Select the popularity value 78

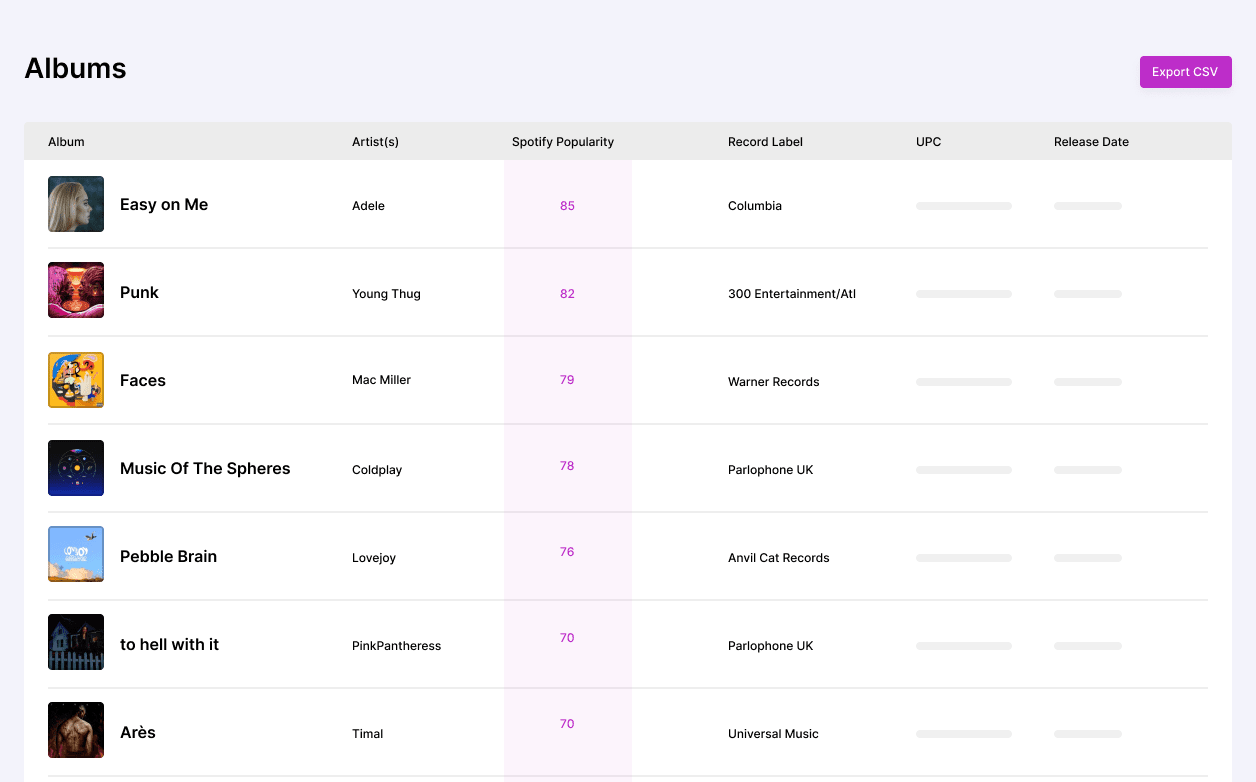(x=567, y=466)
